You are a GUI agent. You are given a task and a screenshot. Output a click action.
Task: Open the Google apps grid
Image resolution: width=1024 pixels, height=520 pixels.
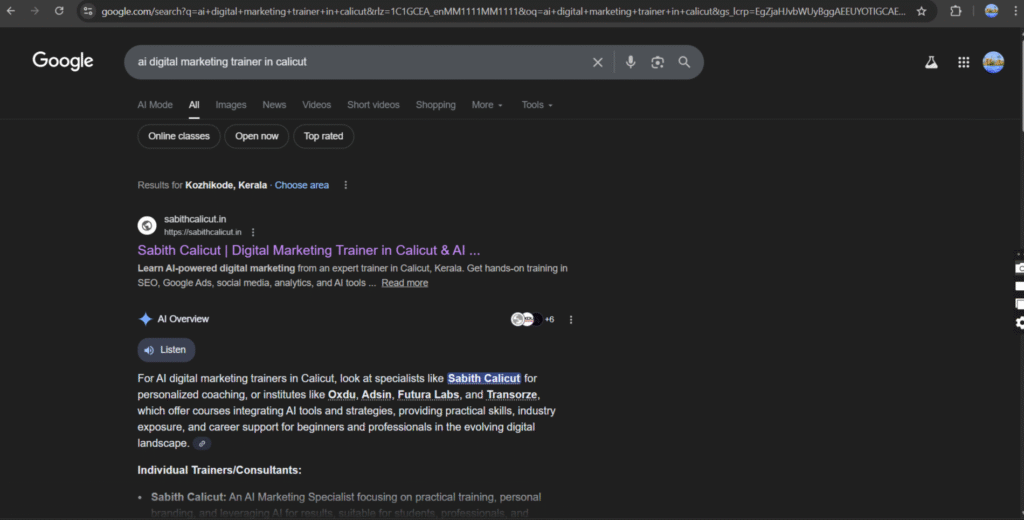[963, 62]
